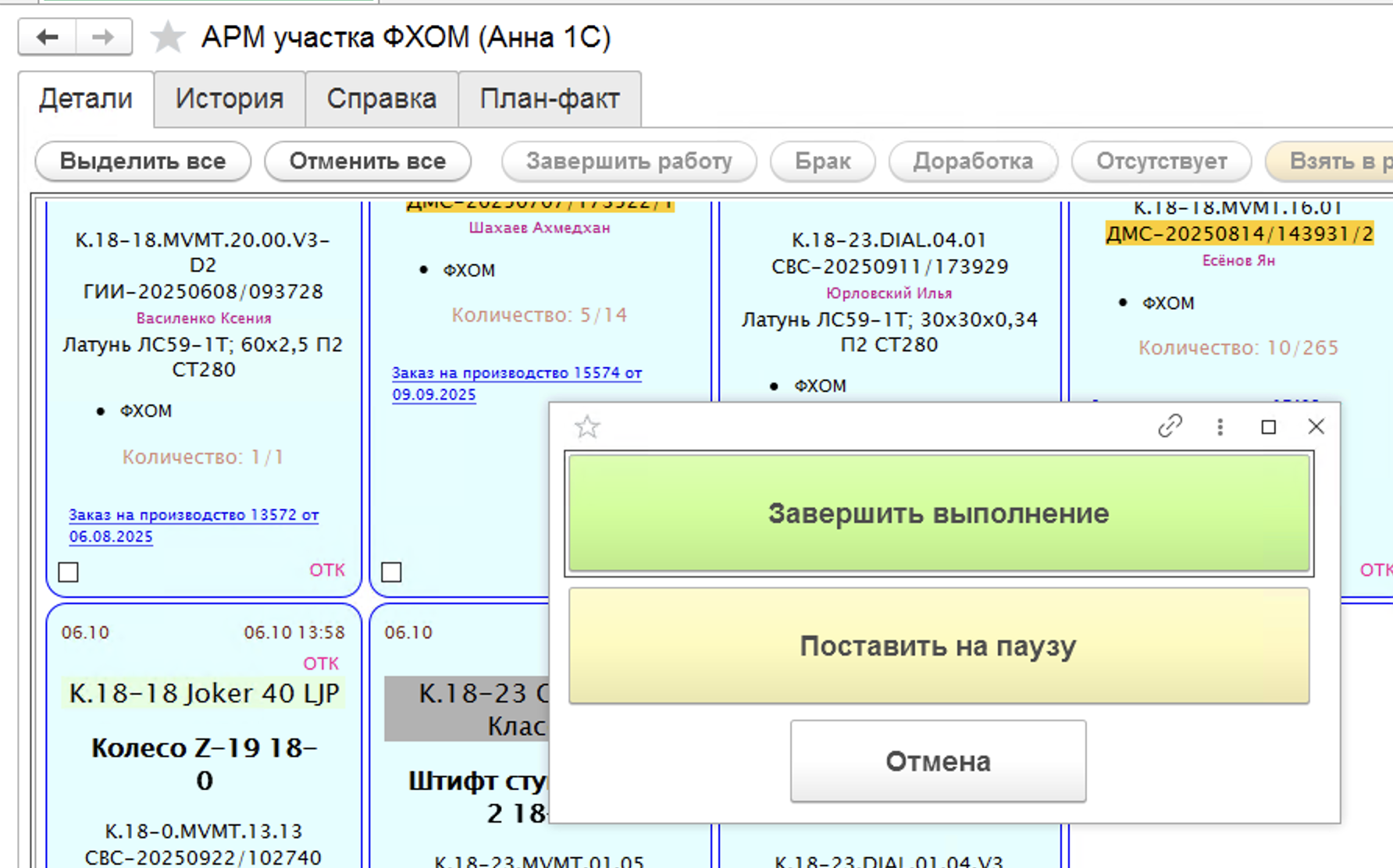Viewport: 1393px width, 868px height.
Task: Close the popup dialog with X
Action: pyautogui.click(x=1316, y=426)
